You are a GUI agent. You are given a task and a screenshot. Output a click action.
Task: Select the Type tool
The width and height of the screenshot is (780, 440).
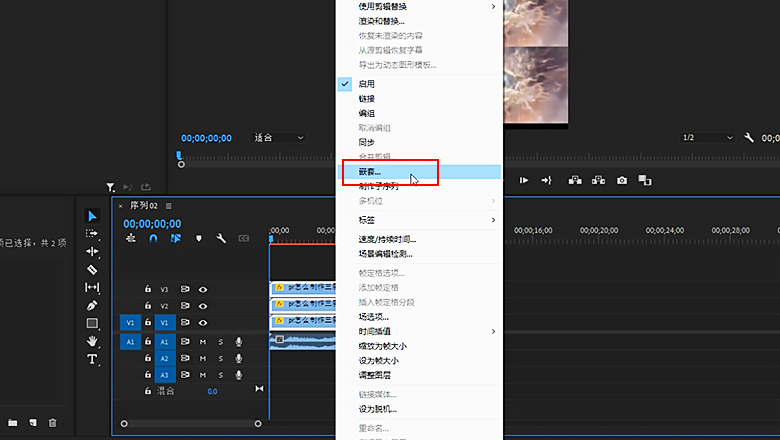[x=92, y=359]
